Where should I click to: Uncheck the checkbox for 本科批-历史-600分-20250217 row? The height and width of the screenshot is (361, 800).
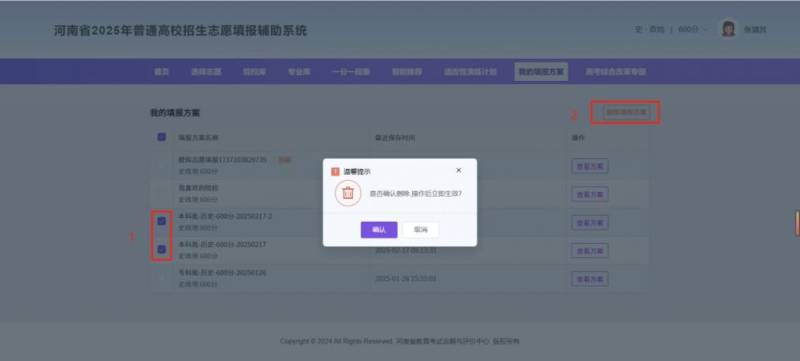161,249
